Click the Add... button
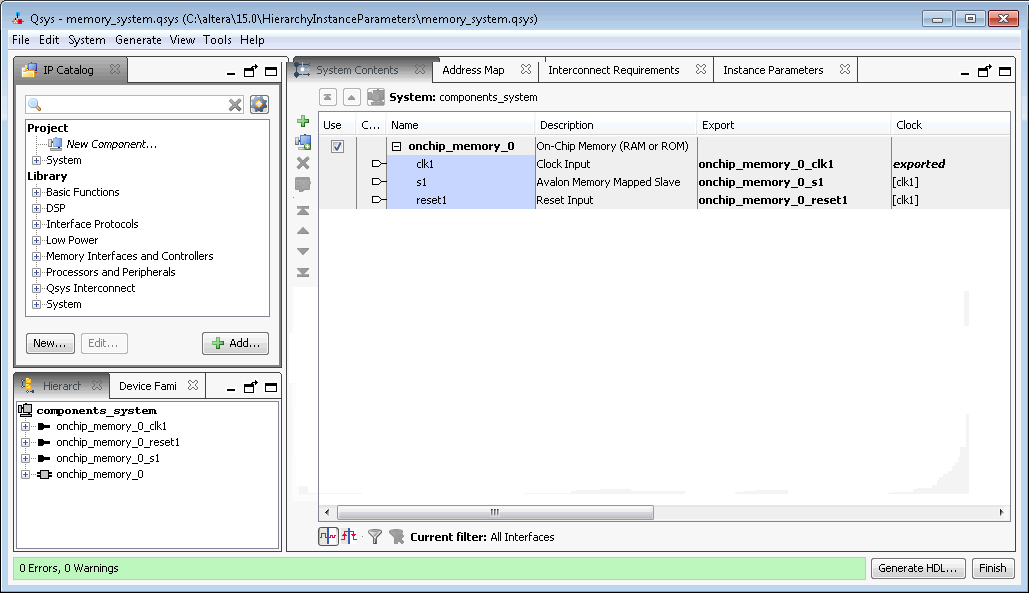The height and width of the screenshot is (593, 1029). (236, 343)
